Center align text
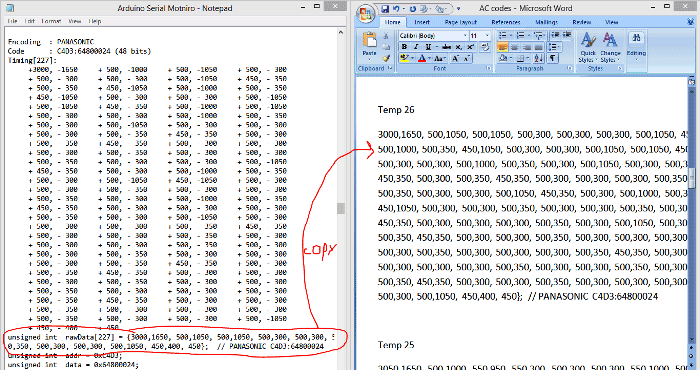This screenshot has width=700, height=370. pos(514,47)
